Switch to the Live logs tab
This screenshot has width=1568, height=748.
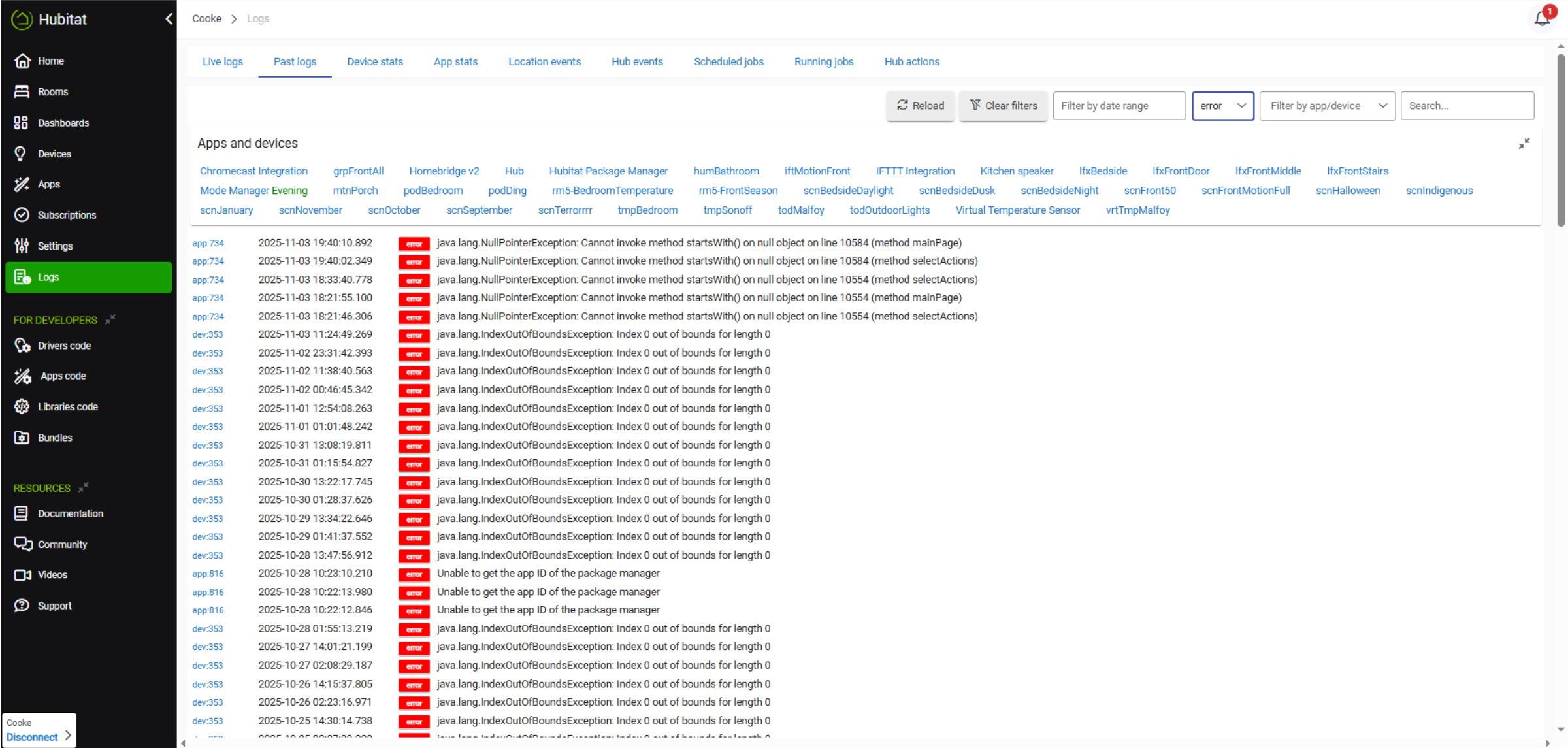point(222,61)
